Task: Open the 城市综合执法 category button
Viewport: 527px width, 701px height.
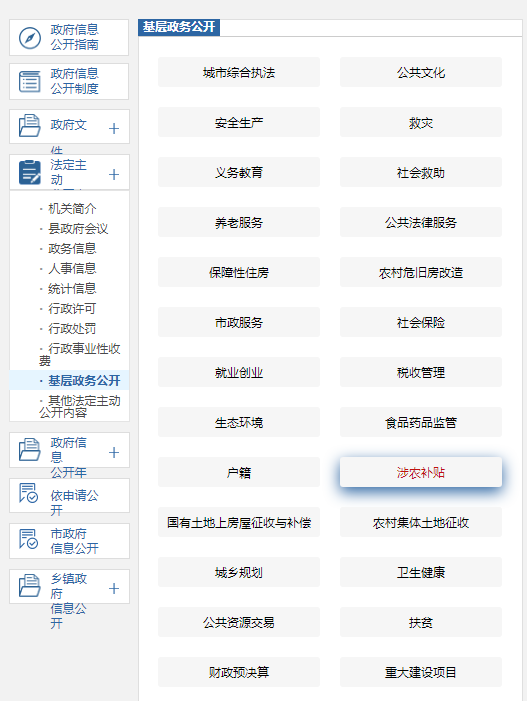Action: 239,72
